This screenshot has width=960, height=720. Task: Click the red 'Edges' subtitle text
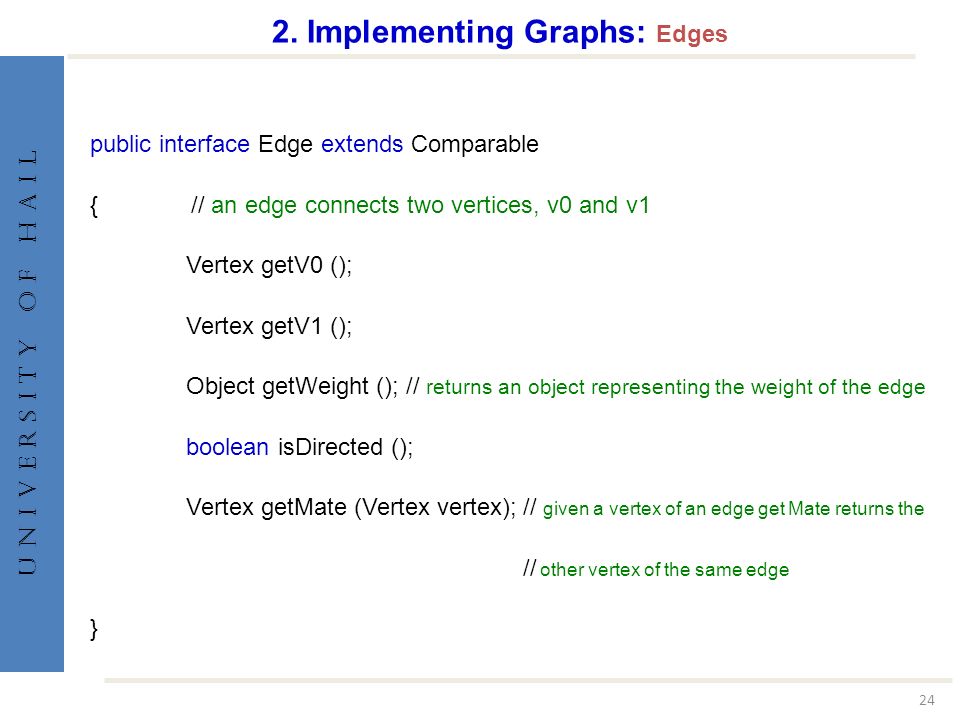[691, 34]
